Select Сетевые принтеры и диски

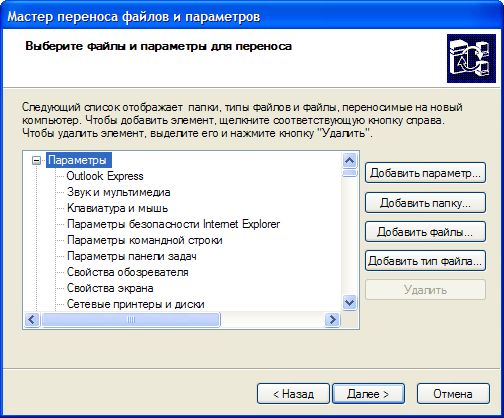click(x=135, y=304)
